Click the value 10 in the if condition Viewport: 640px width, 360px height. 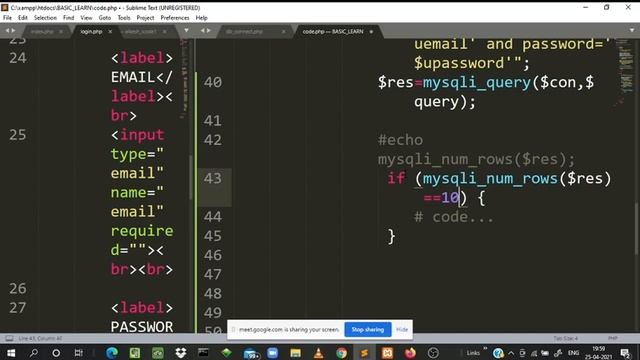[450, 198]
